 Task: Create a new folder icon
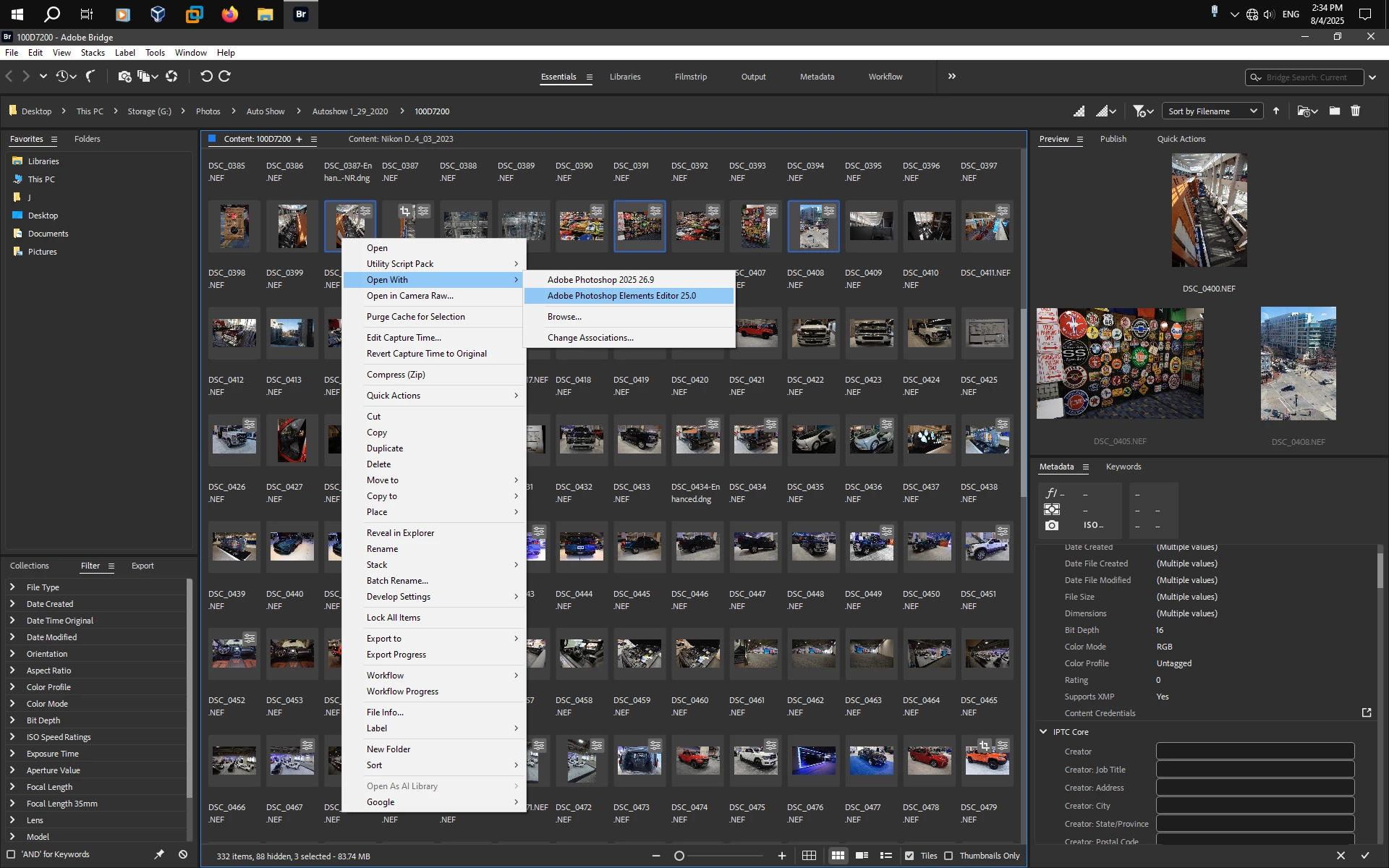pyautogui.click(x=1334, y=111)
